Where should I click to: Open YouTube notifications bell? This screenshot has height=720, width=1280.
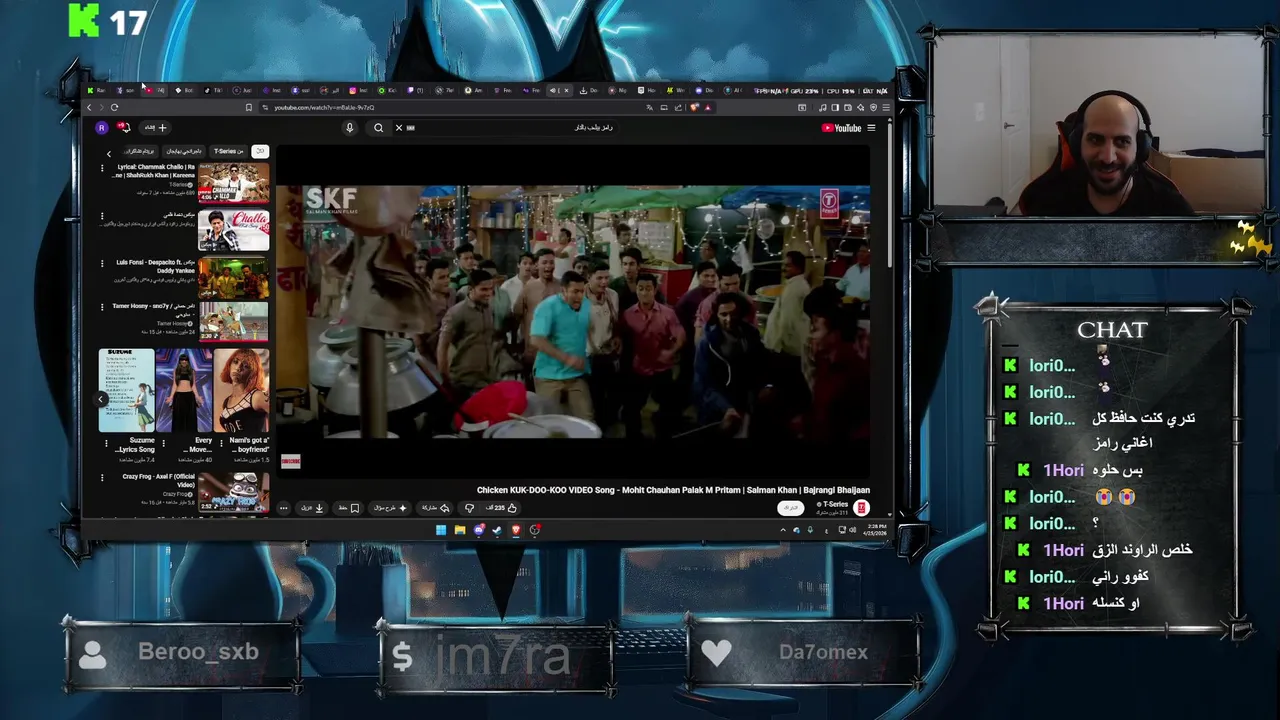point(124,128)
